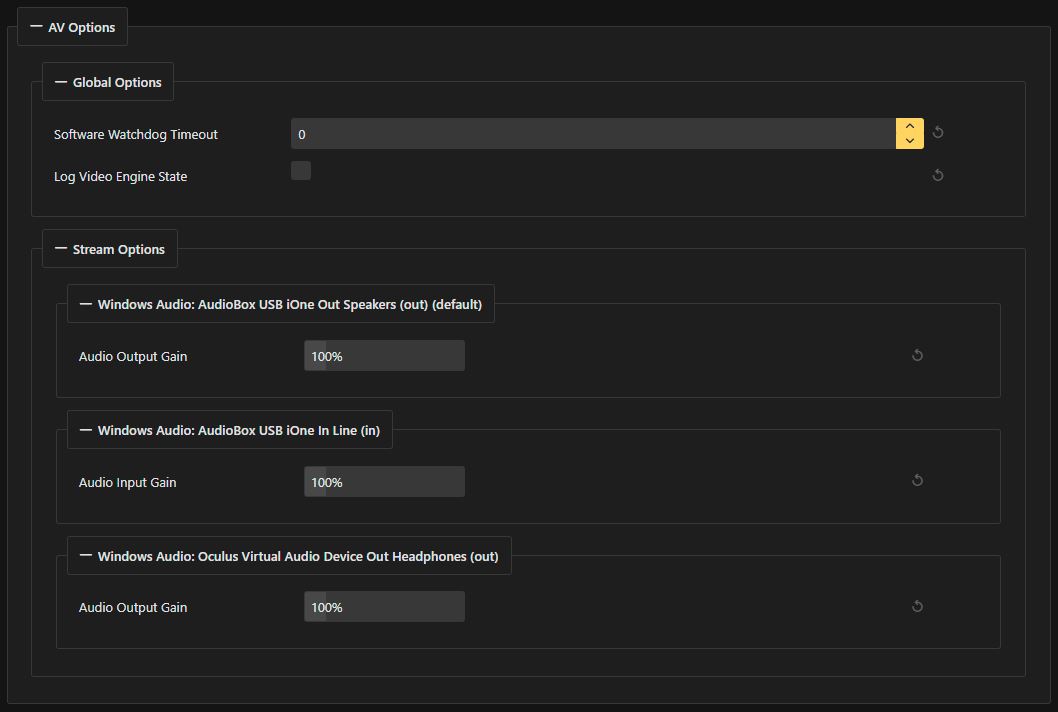Reset Oculus Headphones Audio Output Gain
This screenshot has height=712, width=1058.
[x=917, y=607]
